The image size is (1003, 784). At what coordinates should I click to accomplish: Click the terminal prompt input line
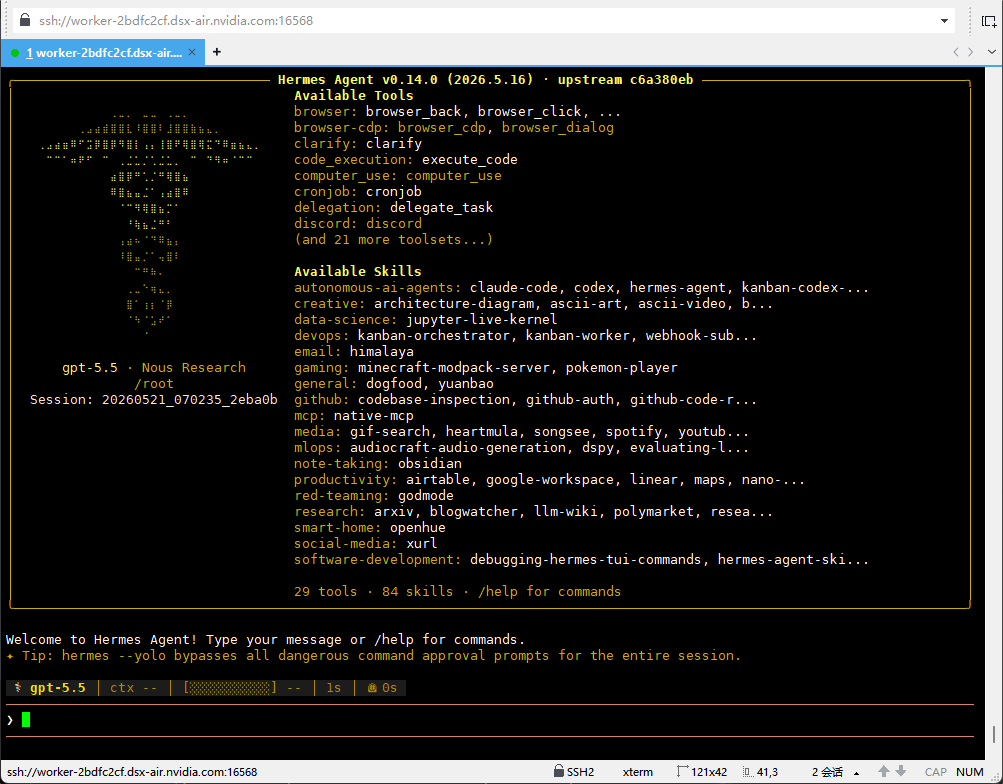(489, 720)
